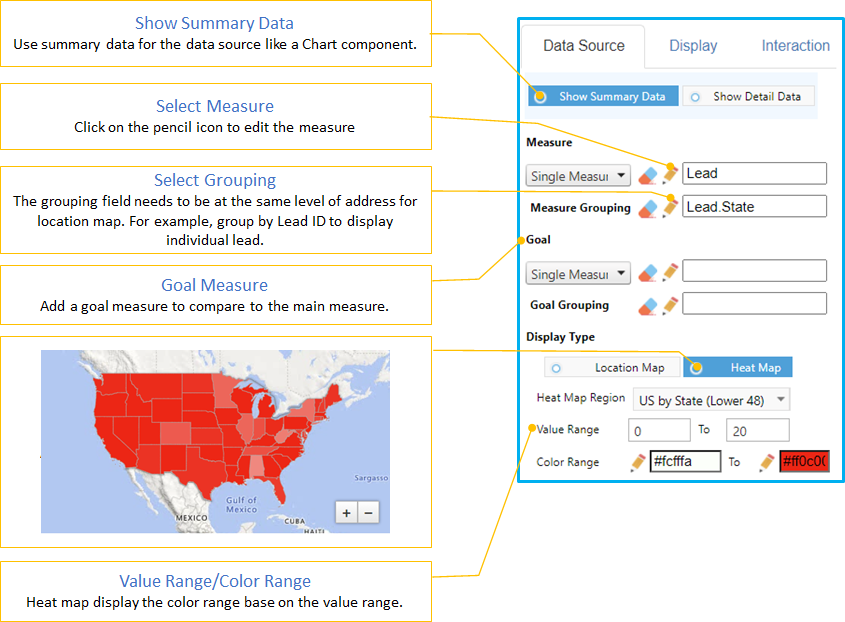
Task: Switch to Show Detail Data
Action: tap(749, 97)
